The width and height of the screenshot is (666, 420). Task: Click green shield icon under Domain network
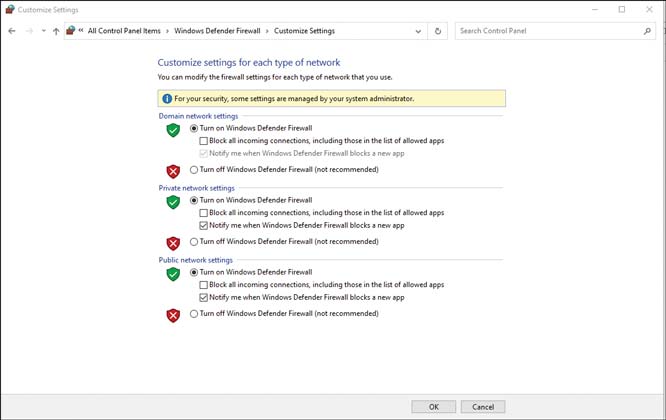click(x=173, y=130)
